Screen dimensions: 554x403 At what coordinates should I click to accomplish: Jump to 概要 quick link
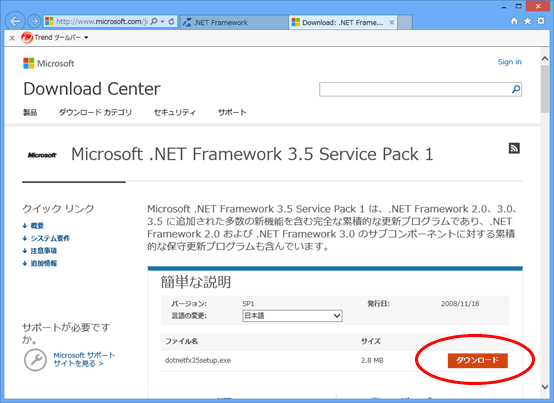[37, 226]
